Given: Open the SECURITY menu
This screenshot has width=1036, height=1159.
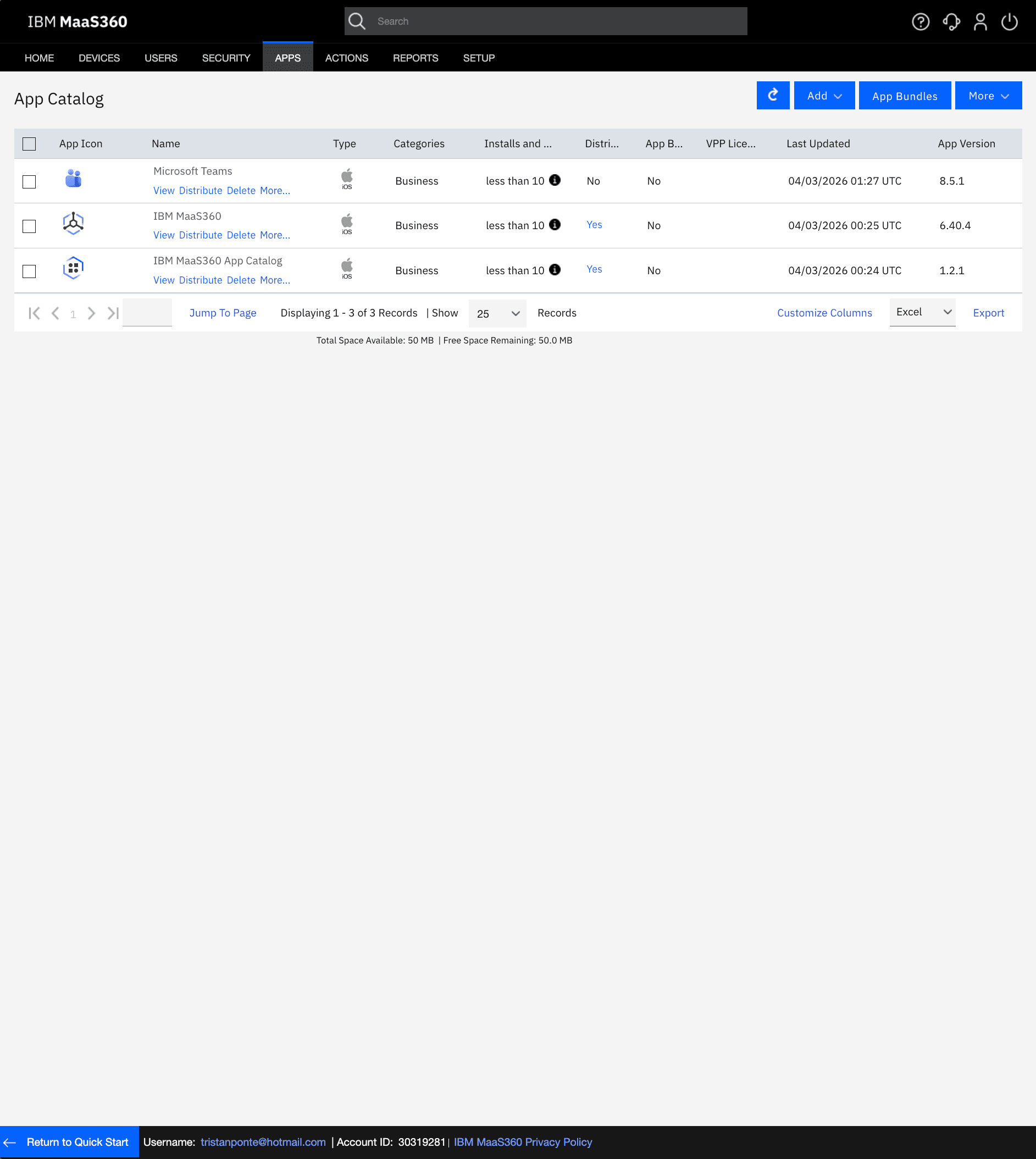Looking at the screenshot, I should click(x=226, y=58).
